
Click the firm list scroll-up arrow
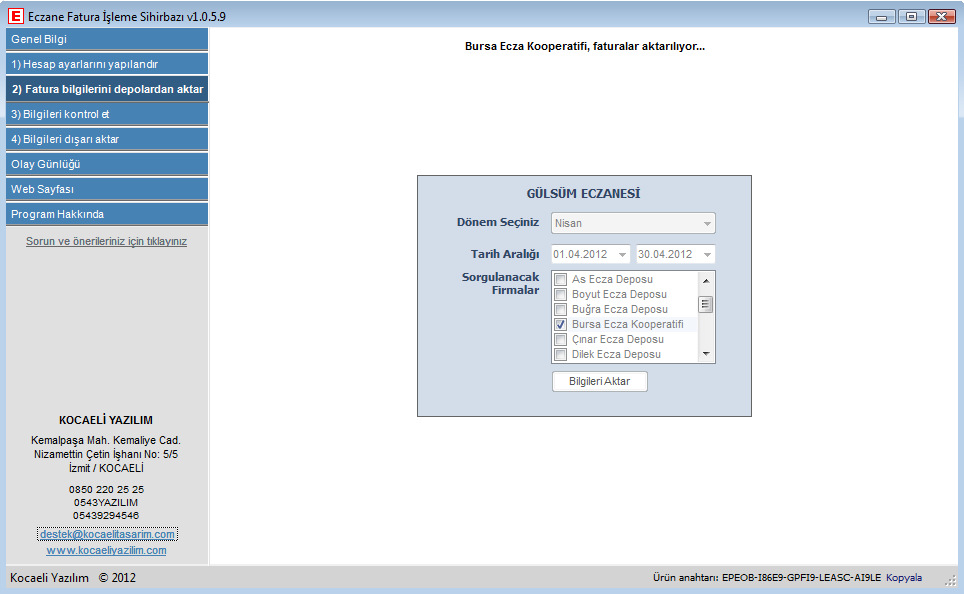(706, 280)
